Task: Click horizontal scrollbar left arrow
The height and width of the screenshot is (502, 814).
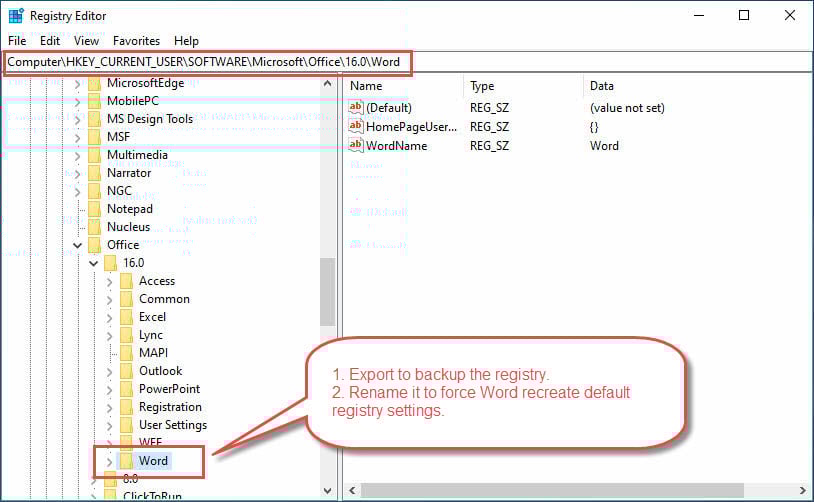Action: [x=352, y=491]
